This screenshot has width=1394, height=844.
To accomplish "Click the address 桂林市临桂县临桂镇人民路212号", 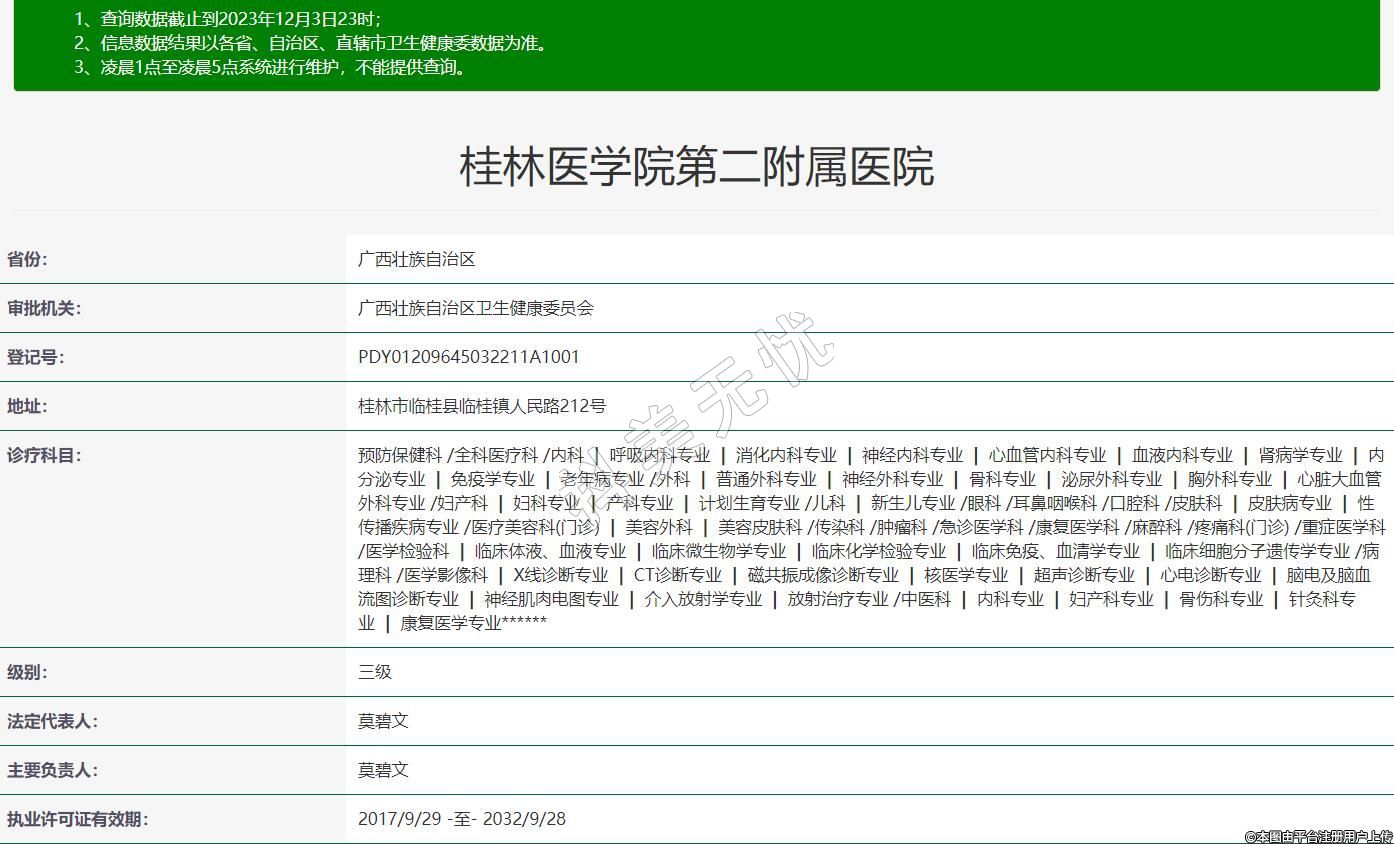I will (482, 406).
